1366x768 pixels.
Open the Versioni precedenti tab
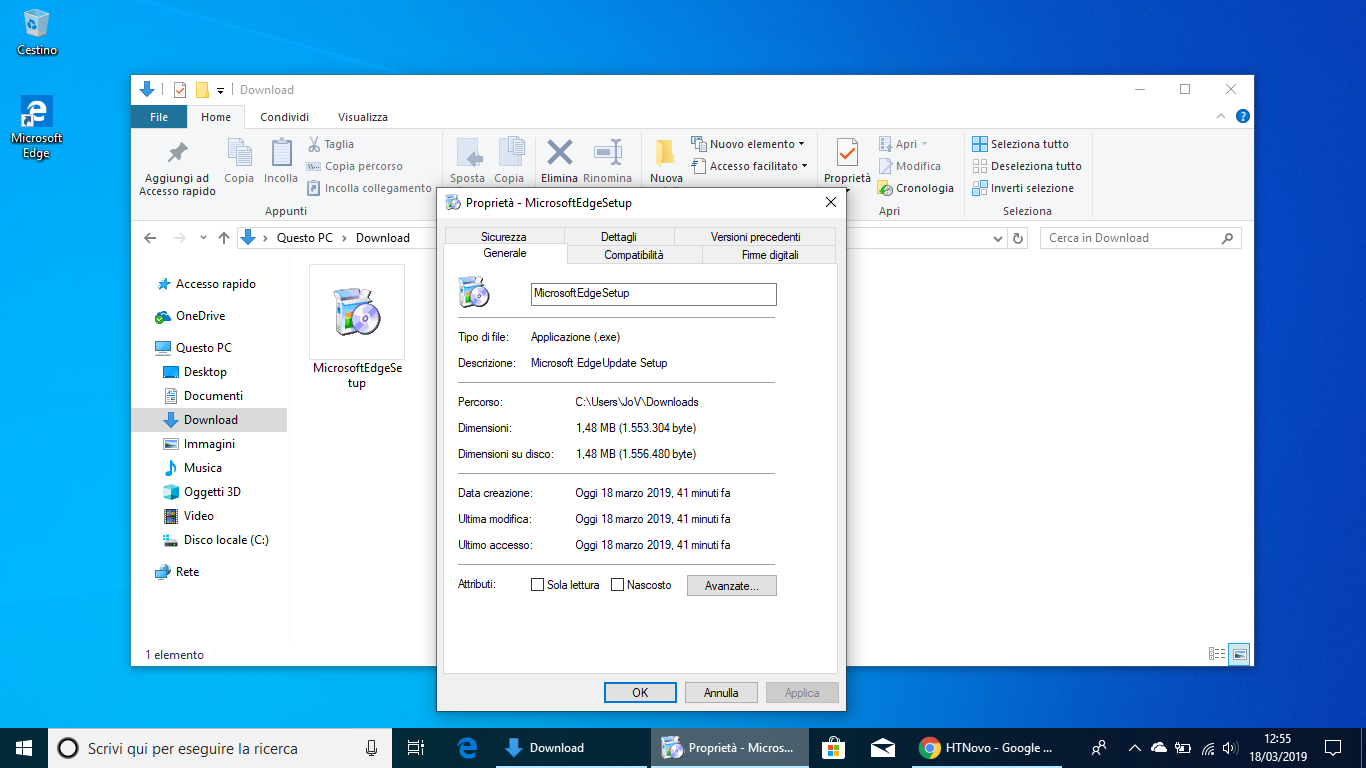click(756, 237)
